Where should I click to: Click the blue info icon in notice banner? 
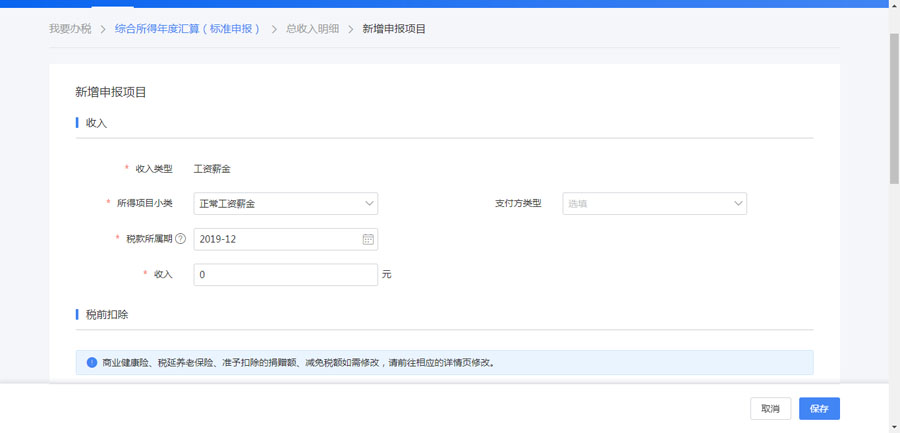click(91, 362)
